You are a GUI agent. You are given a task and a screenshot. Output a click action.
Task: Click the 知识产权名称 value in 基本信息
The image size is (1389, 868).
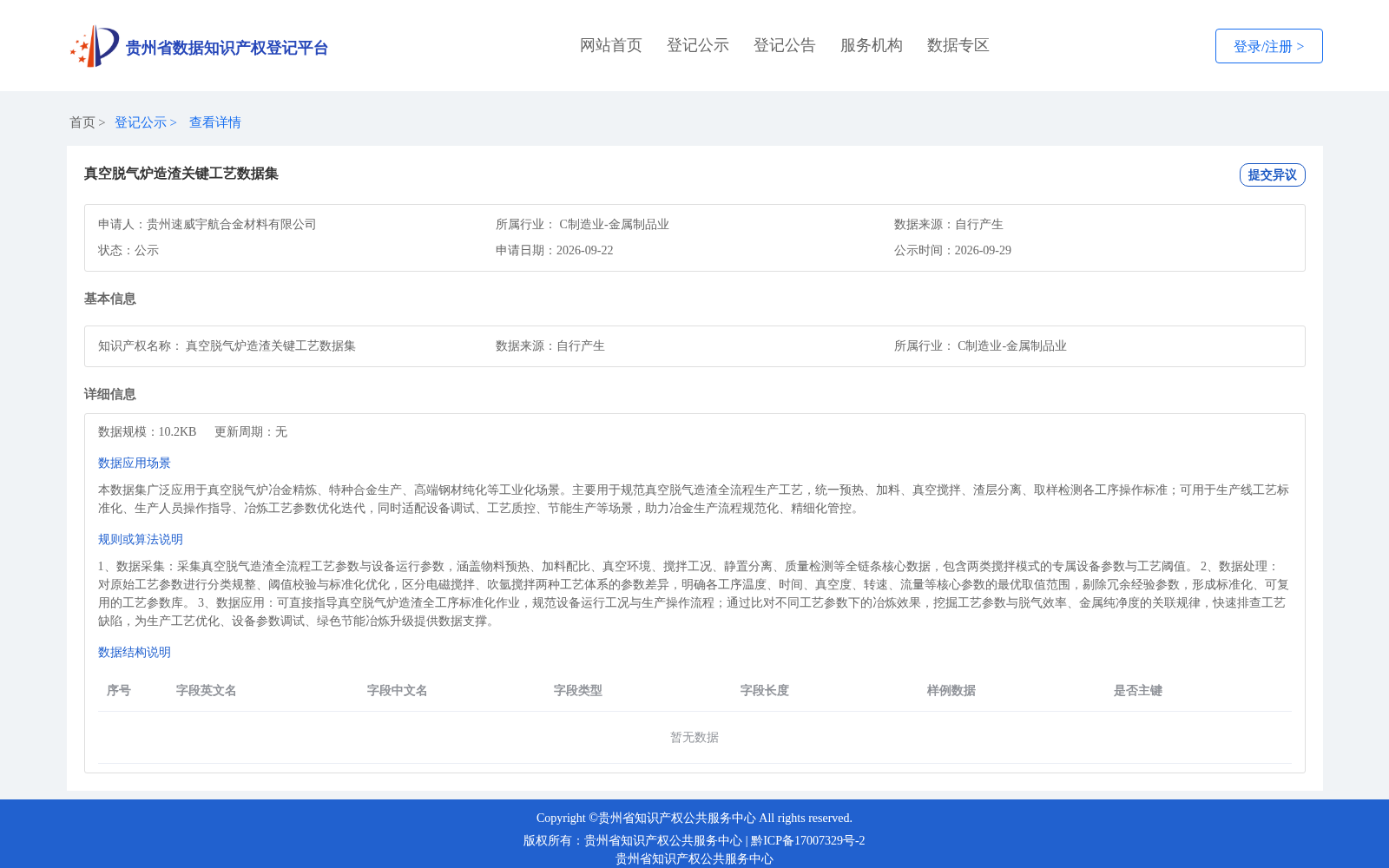[271, 346]
